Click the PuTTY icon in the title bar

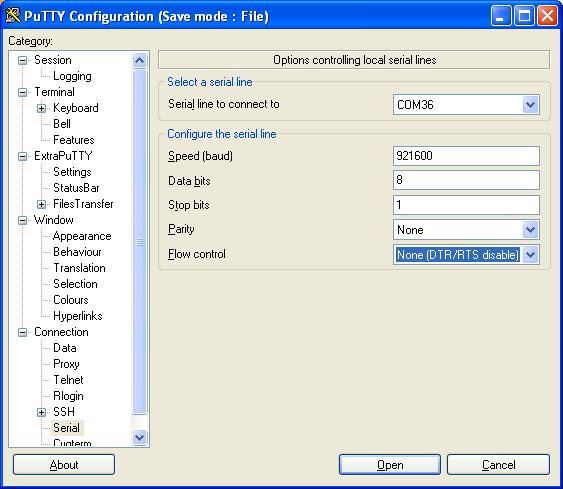click(x=13, y=15)
